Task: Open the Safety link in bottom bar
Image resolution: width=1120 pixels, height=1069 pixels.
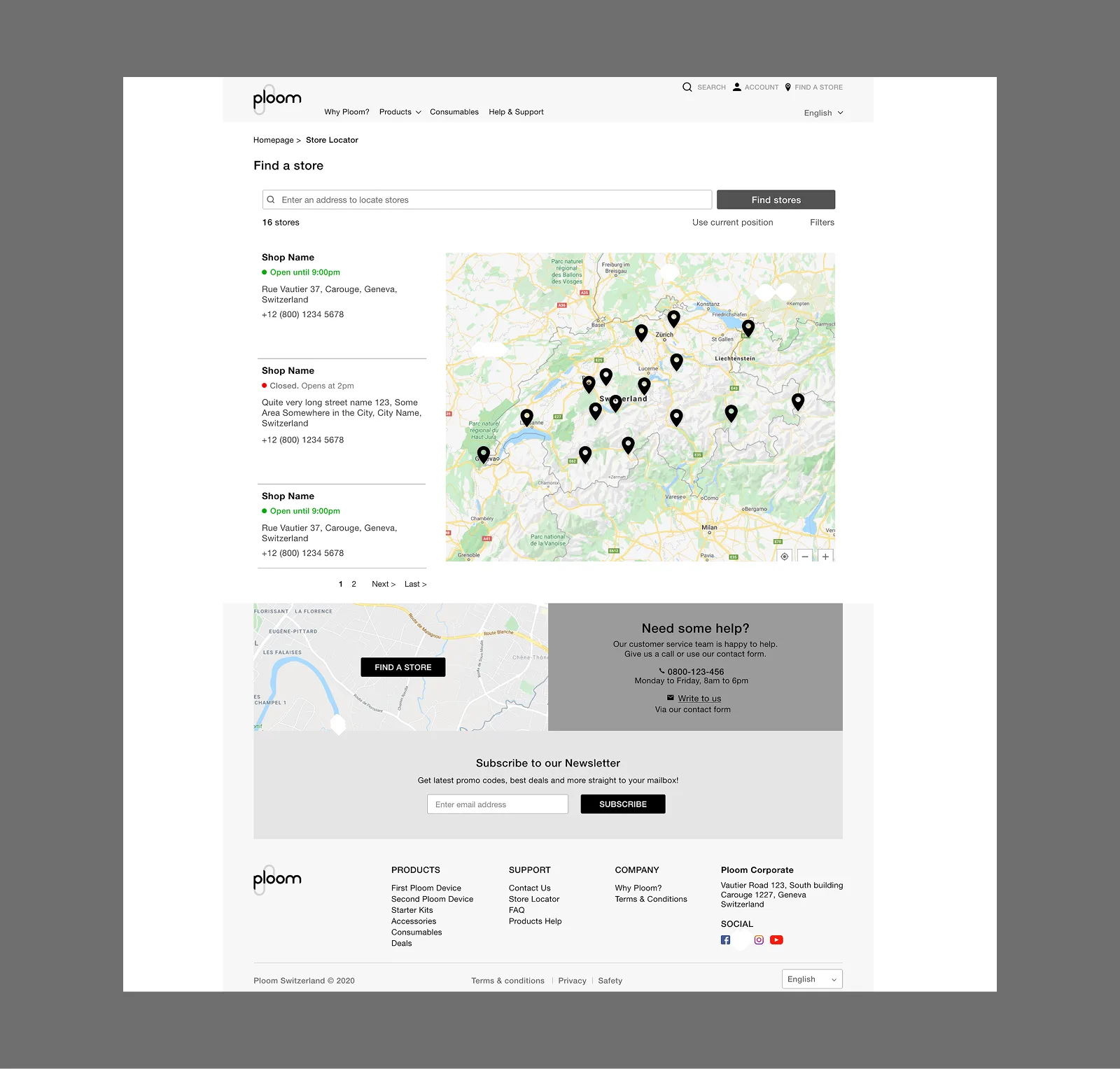Action: coord(610,981)
